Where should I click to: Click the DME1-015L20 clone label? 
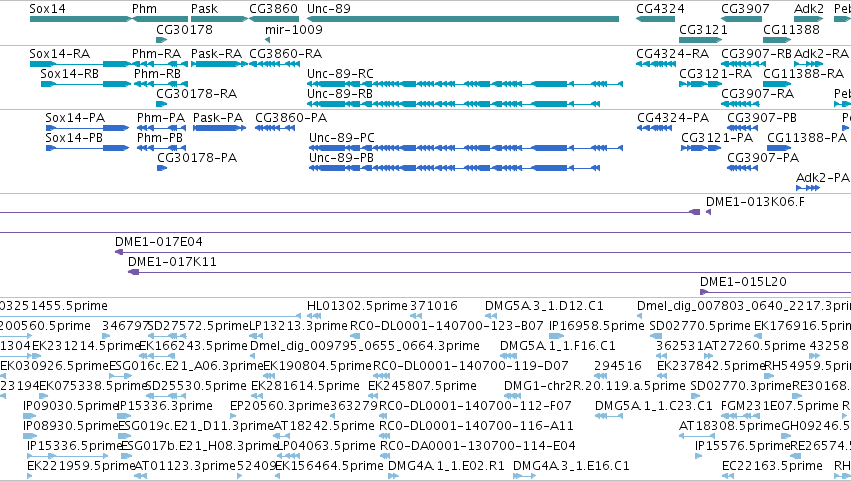[x=743, y=282]
